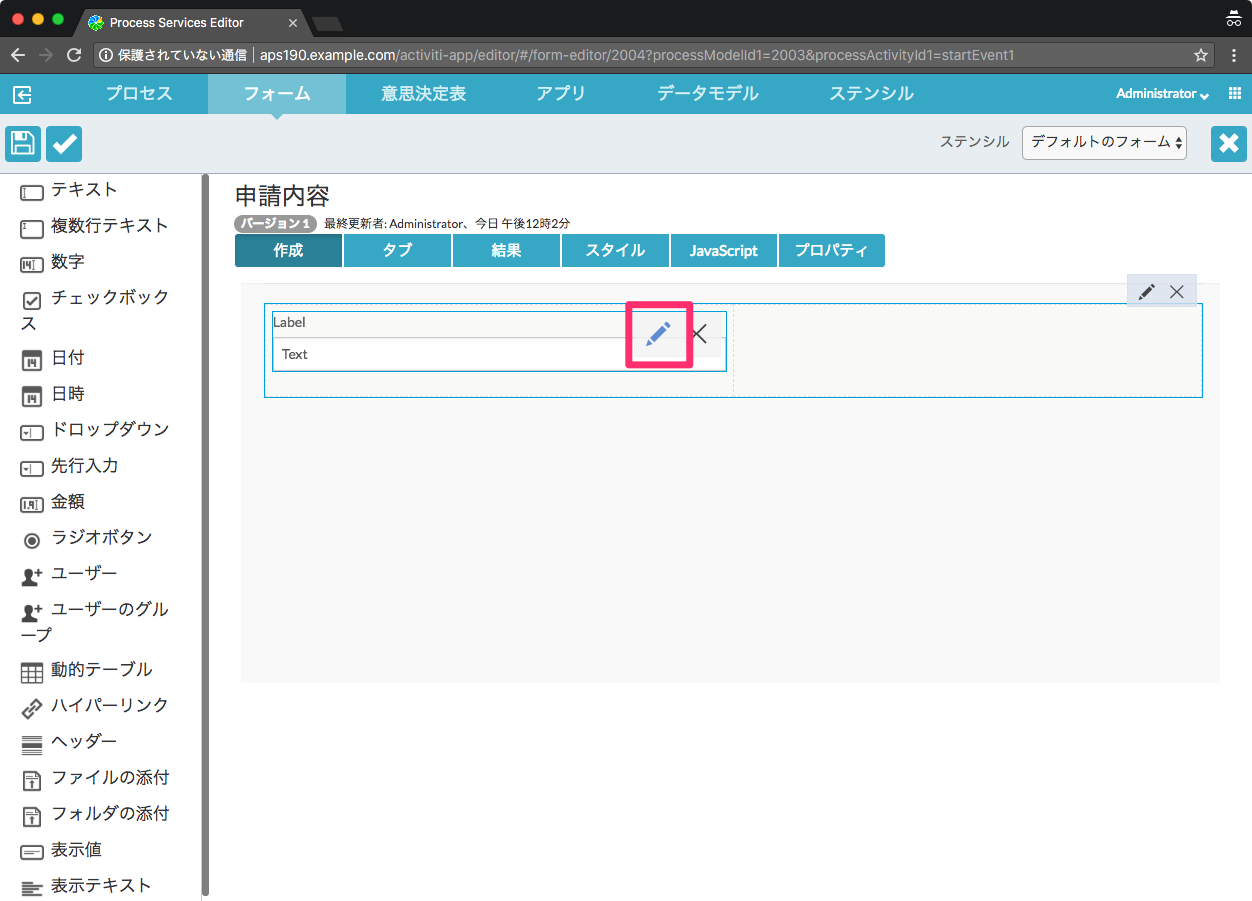Select the 複数行テキスト palette icon
Viewport: 1252px width, 901px height.
point(32,228)
